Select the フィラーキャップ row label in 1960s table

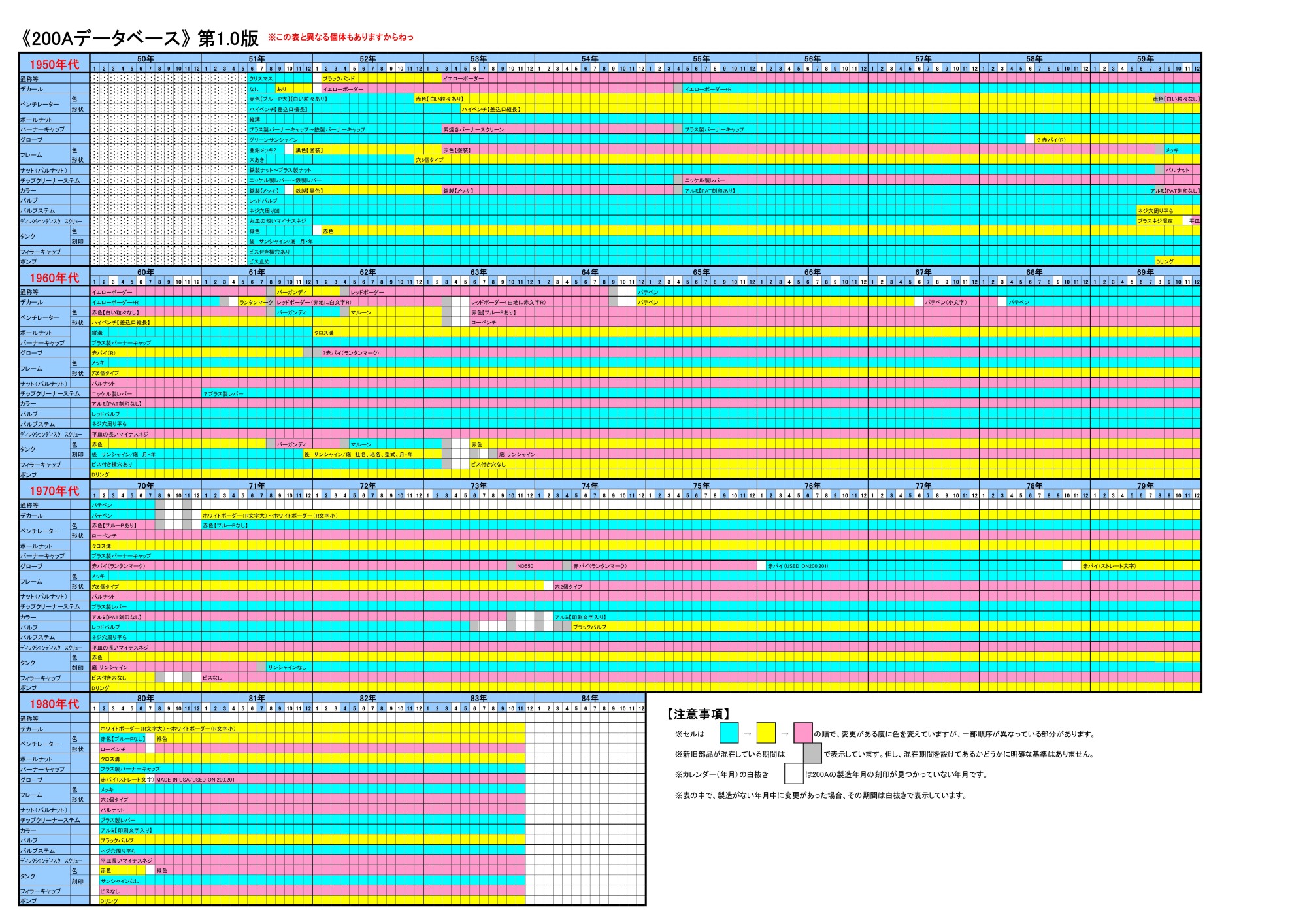[41, 465]
